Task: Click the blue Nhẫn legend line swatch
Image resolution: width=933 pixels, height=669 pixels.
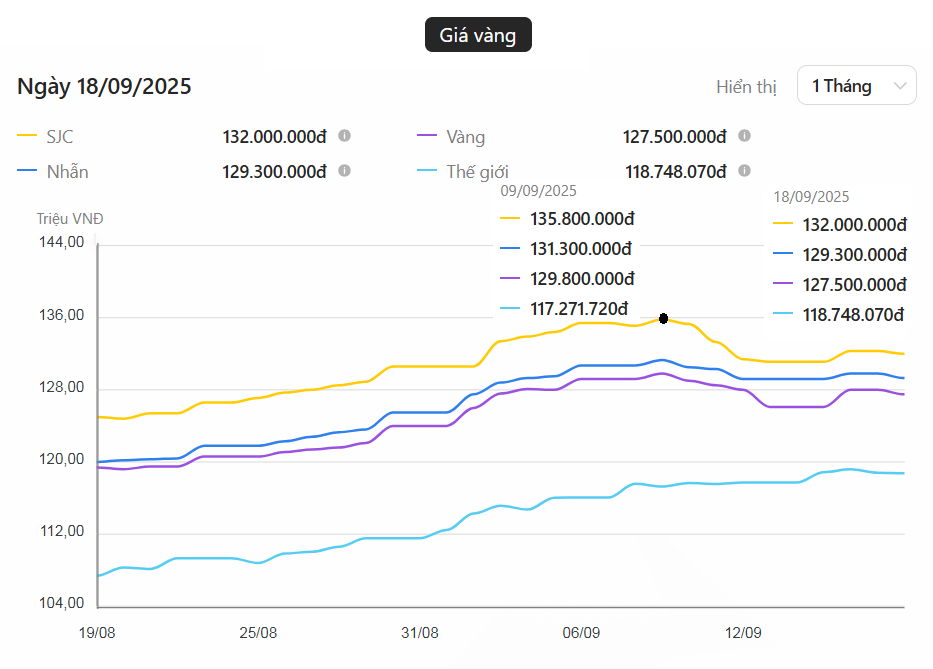Action: (x=27, y=172)
